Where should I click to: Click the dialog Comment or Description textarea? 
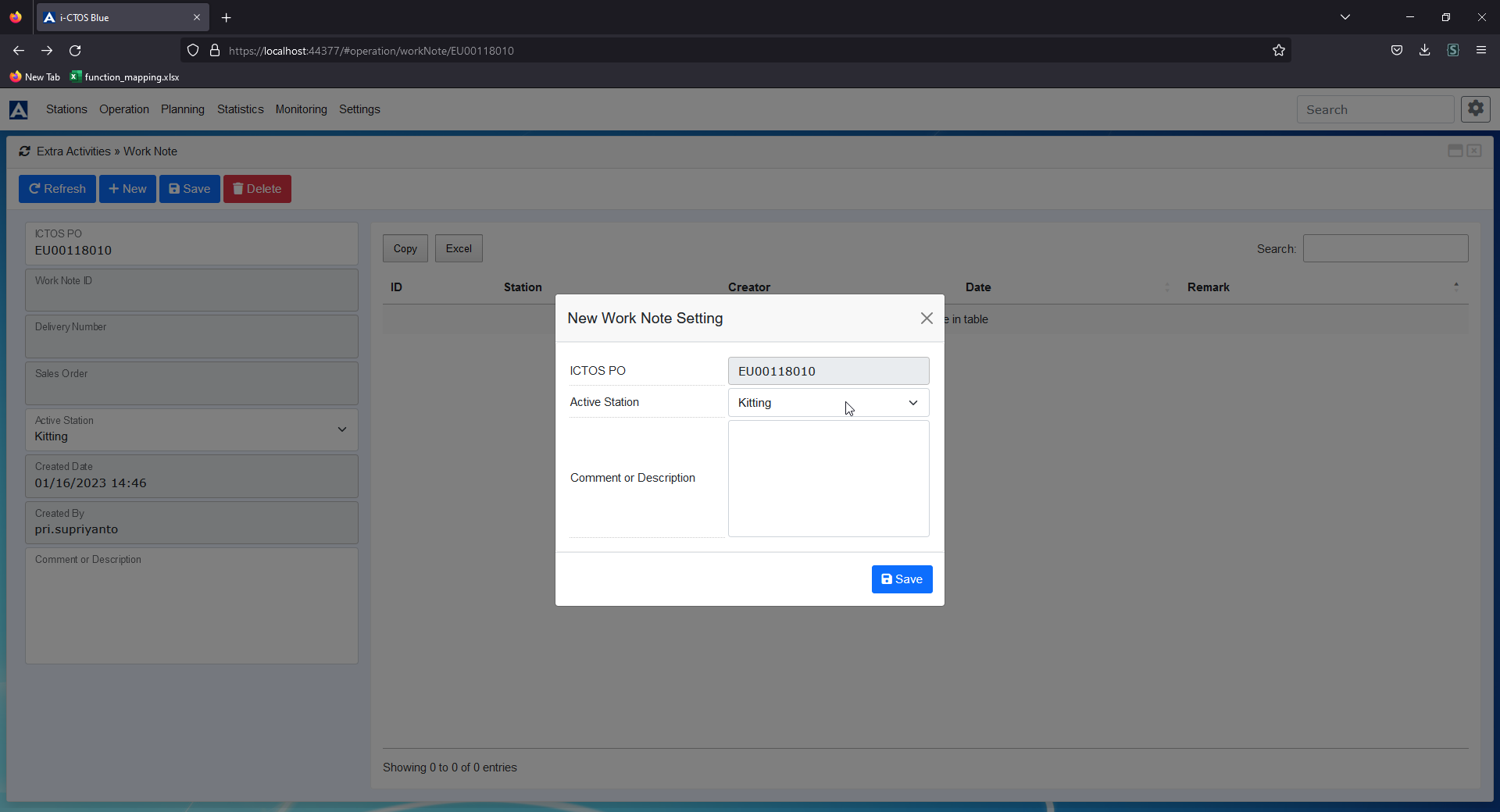coord(829,479)
